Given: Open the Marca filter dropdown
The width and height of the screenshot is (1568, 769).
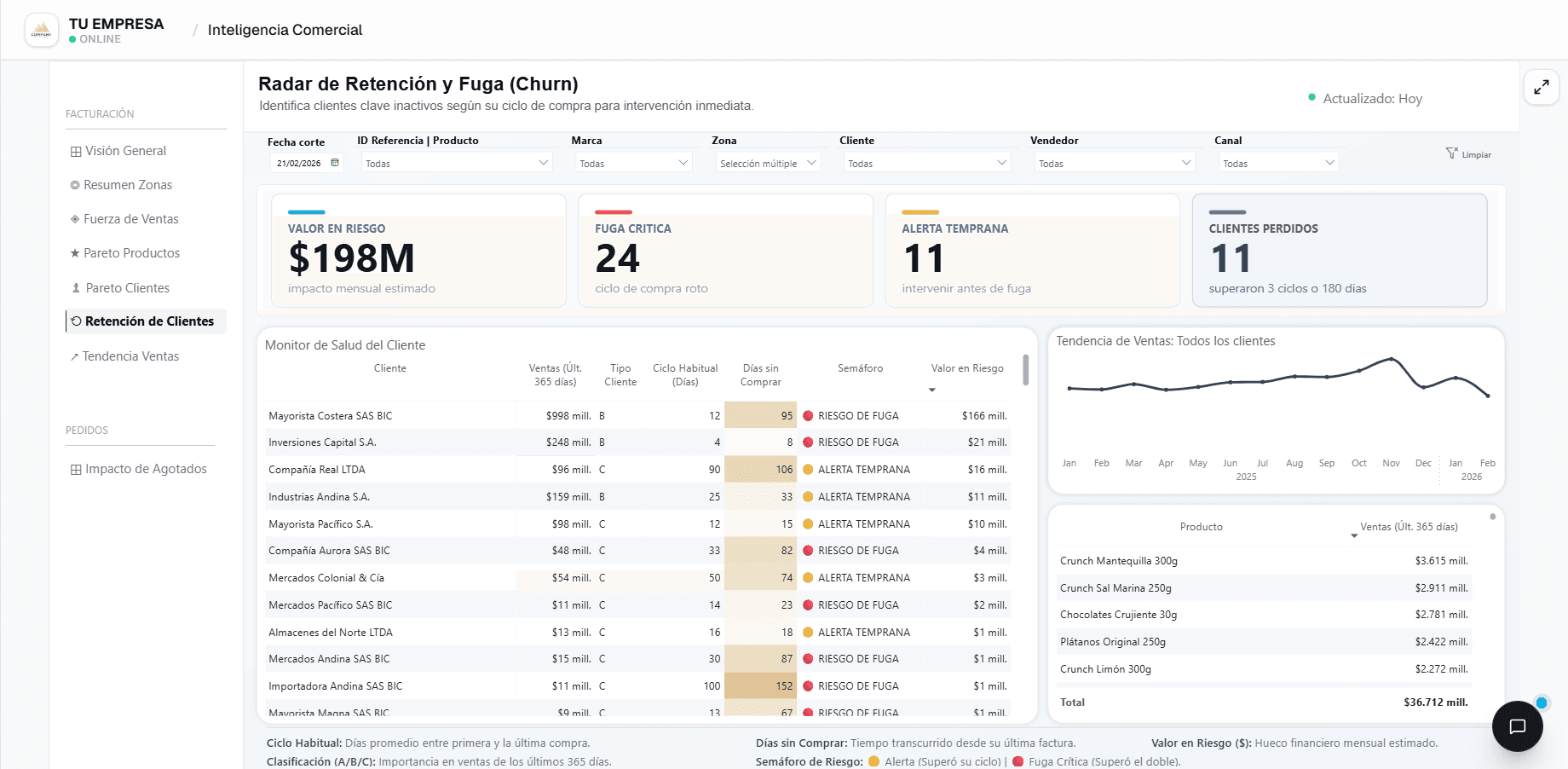Looking at the screenshot, I should pyautogui.click(x=634, y=163).
